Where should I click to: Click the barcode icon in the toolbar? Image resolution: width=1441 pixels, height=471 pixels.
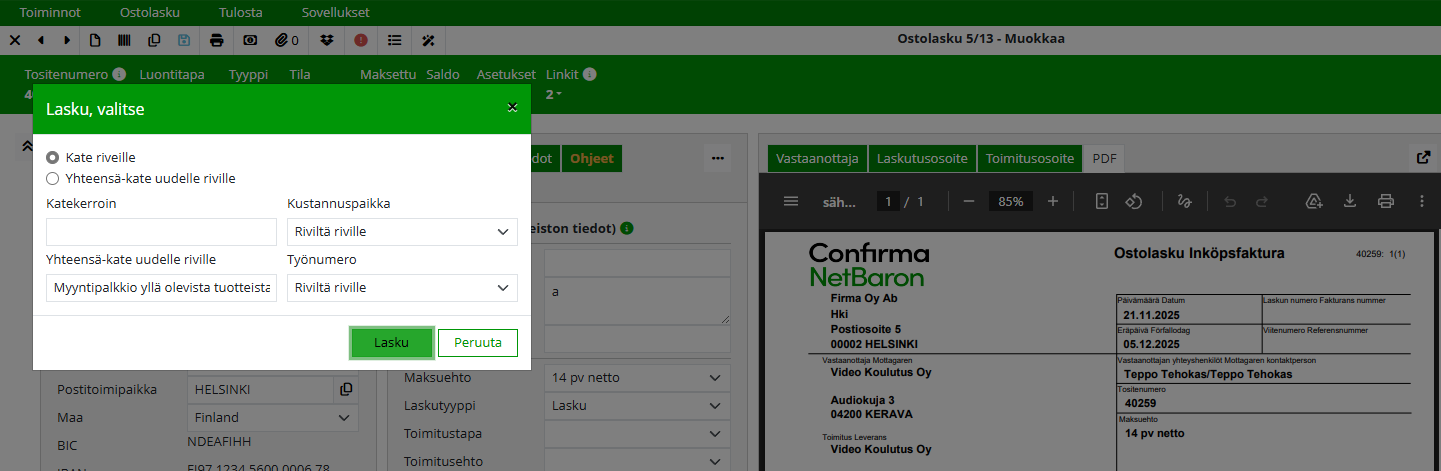click(x=124, y=40)
